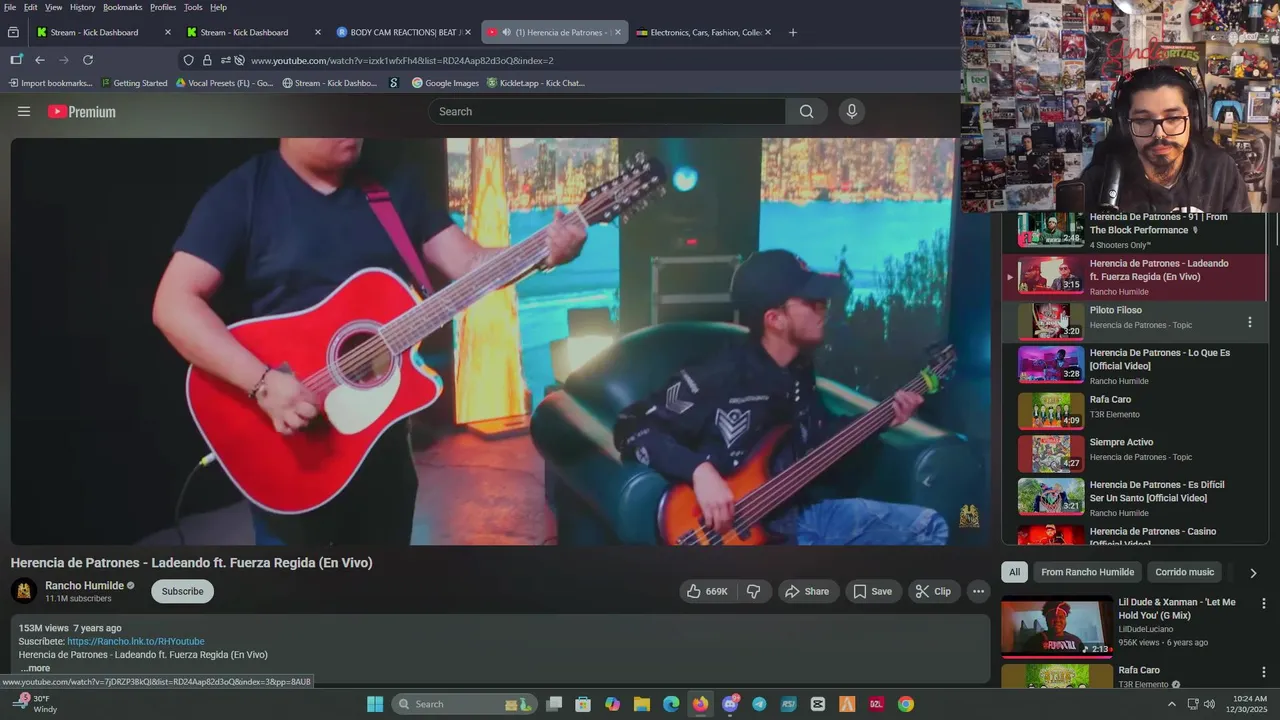Like the video with thumbs up
The height and width of the screenshot is (720, 1280).
707,591
